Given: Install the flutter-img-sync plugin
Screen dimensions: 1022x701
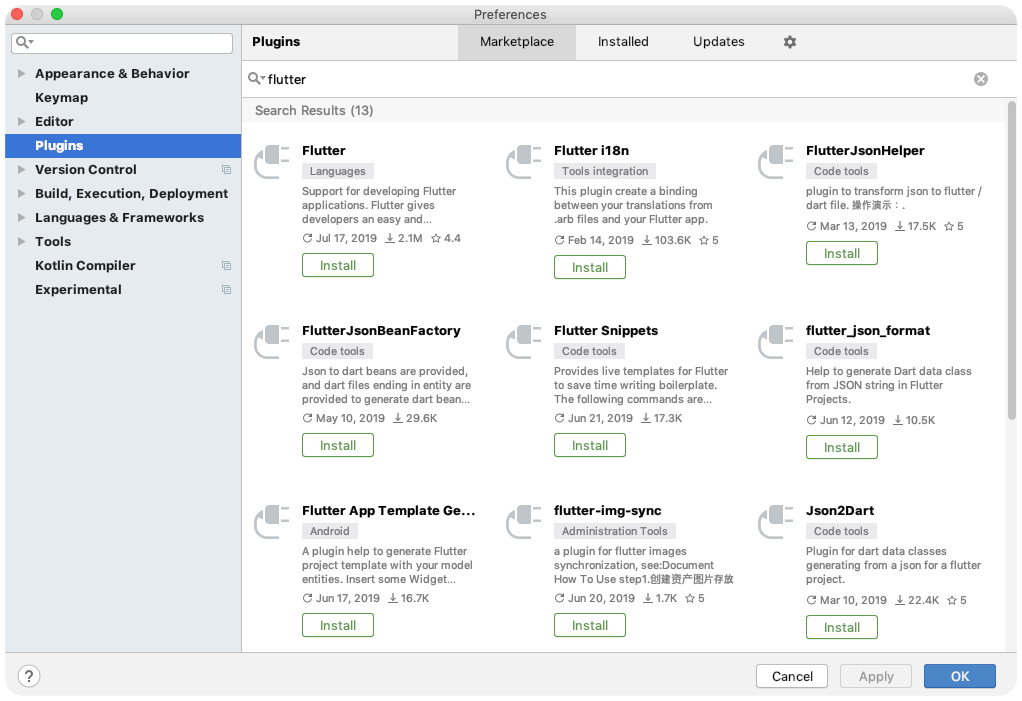Looking at the screenshot, I should pyautogui.click(x=590, y=625).
